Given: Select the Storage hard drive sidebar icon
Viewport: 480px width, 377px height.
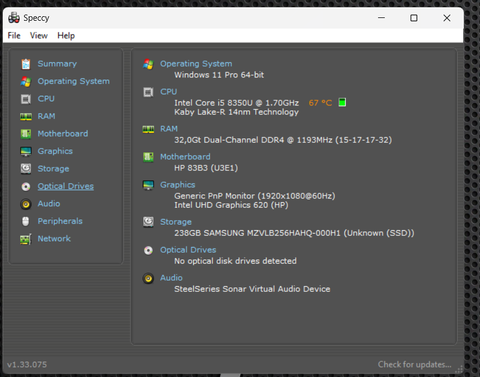Looking at the screenshot, I should (26, 169).
